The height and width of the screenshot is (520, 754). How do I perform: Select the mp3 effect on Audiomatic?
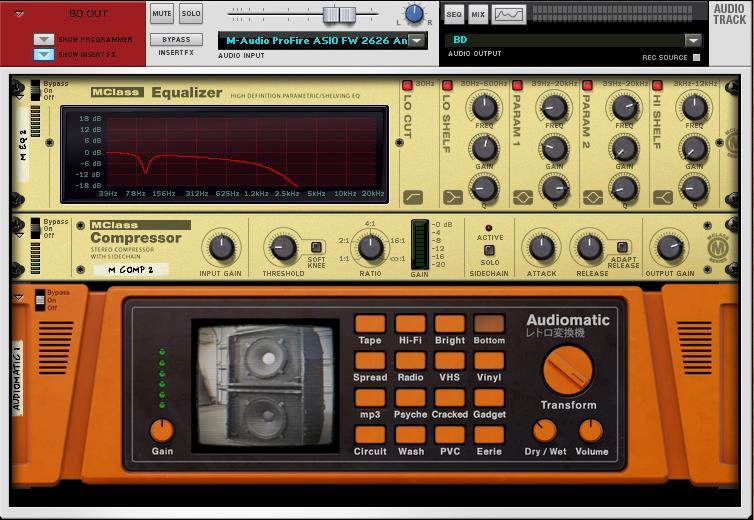[x=370, y=398]
